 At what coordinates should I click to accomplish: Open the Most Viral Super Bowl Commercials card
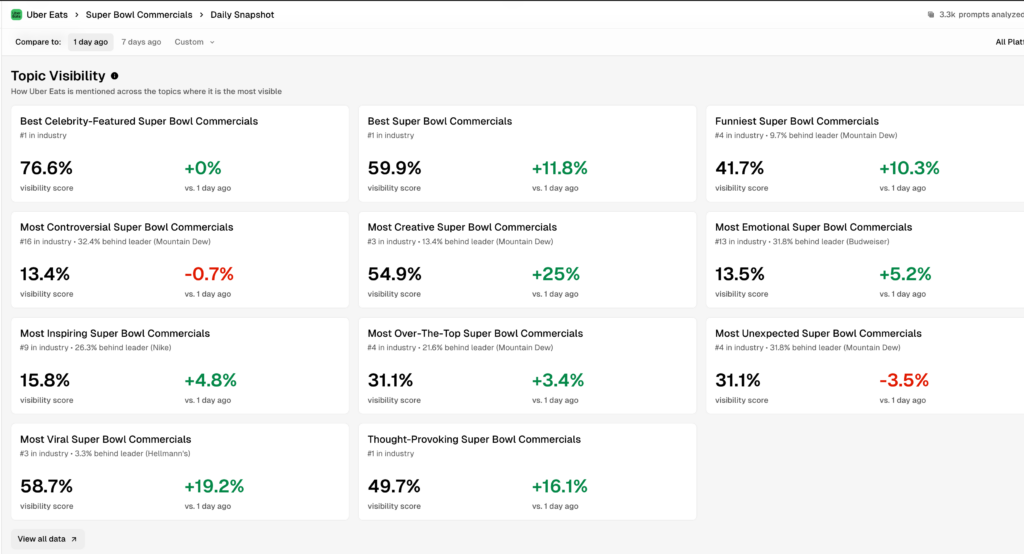(x=180, y=471)
